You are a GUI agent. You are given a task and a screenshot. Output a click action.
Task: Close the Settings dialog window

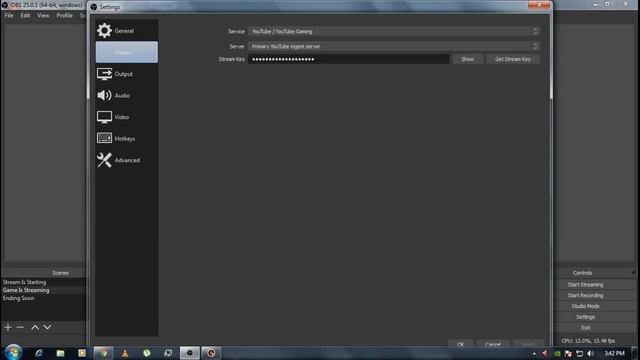tap(539, 5)
